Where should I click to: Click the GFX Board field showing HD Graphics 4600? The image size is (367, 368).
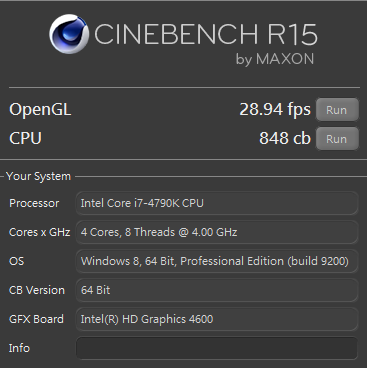click(x=217, y=319)
